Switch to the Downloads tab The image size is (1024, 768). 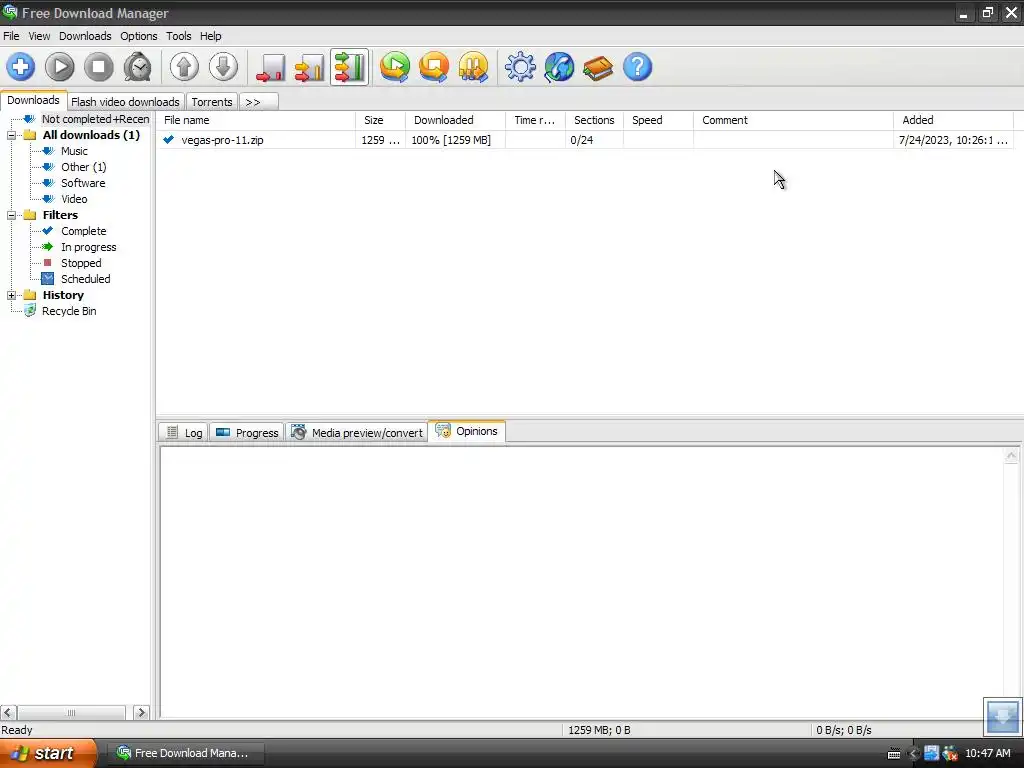33,101
